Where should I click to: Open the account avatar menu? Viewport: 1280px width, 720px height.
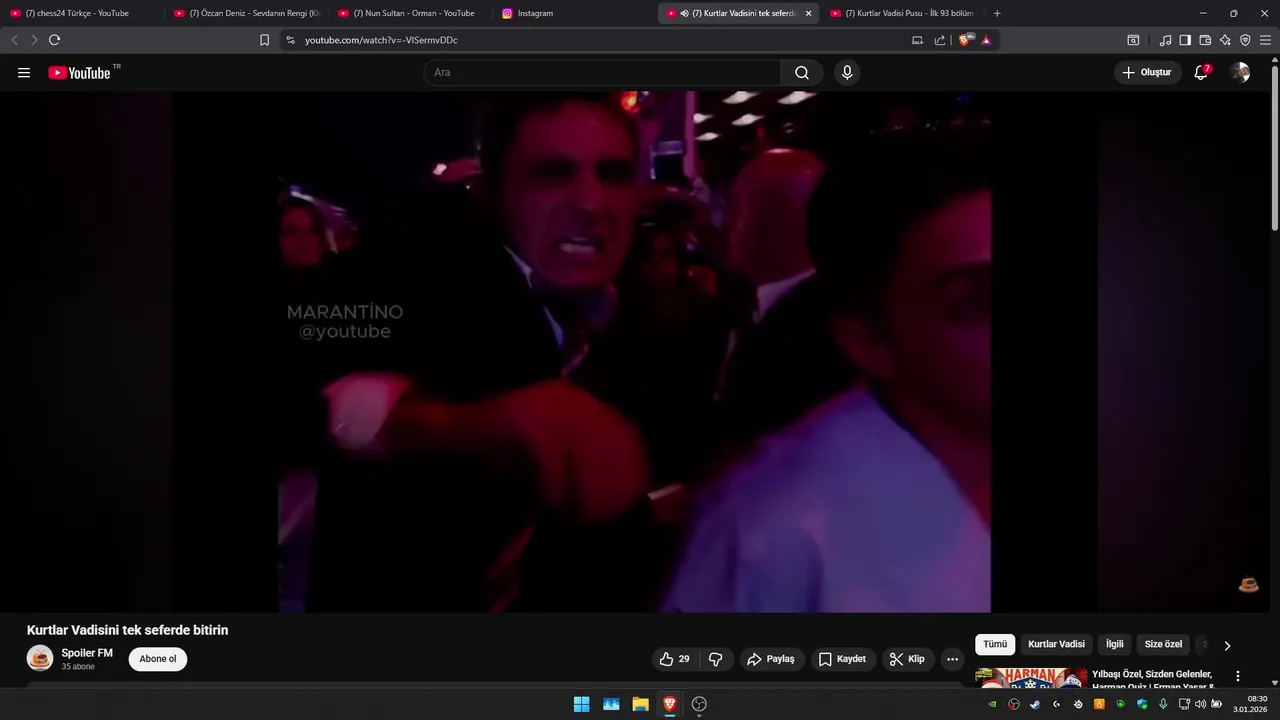coord(1240,73)
